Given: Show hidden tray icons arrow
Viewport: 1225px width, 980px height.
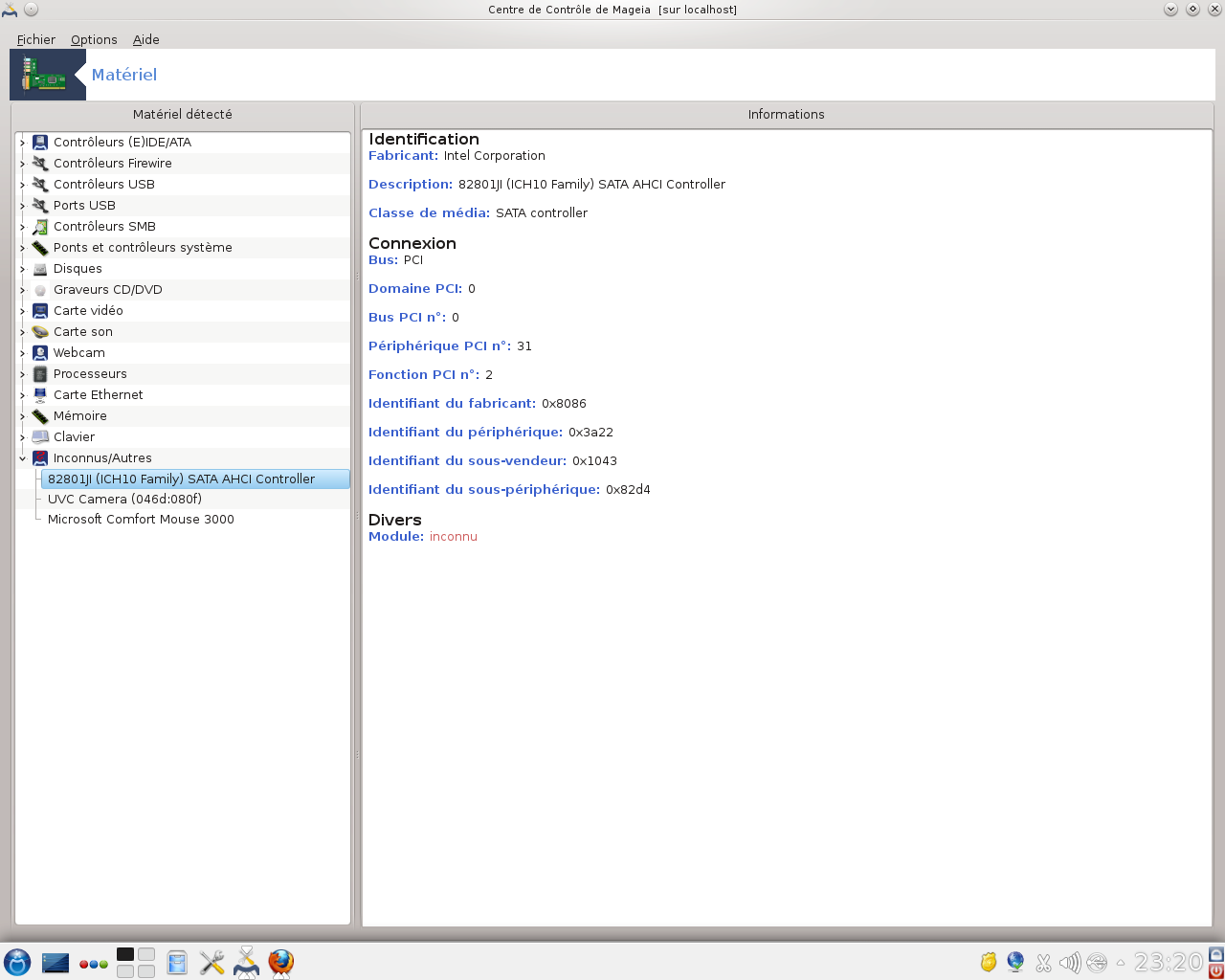Looking at the screenshot, I should [x=1121, y=963].
